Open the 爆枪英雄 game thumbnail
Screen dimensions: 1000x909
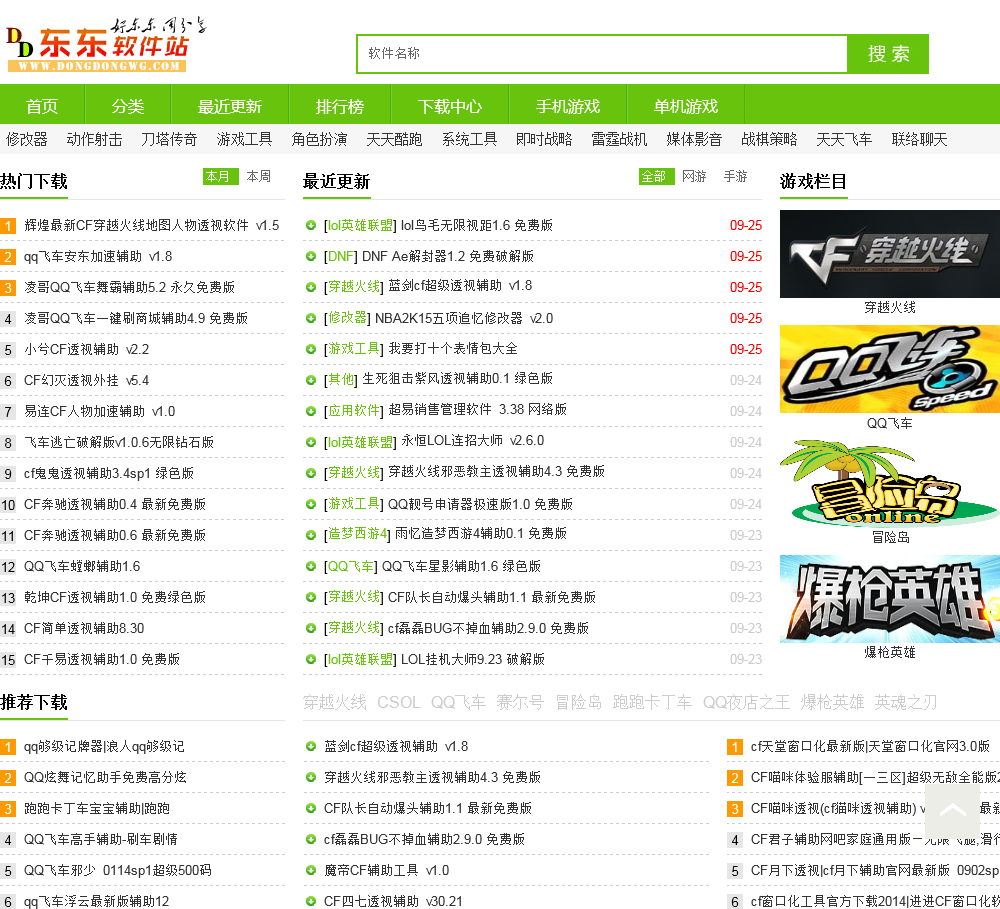point(890,598)
